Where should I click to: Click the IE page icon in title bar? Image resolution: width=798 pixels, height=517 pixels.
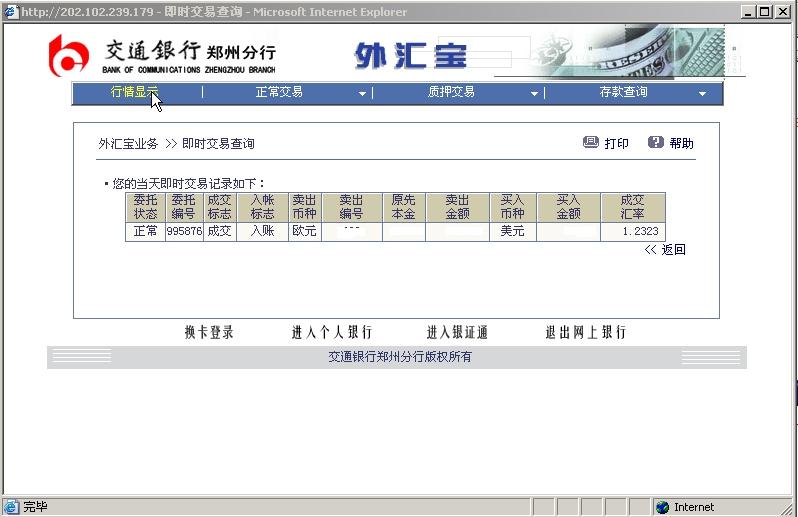11,11
